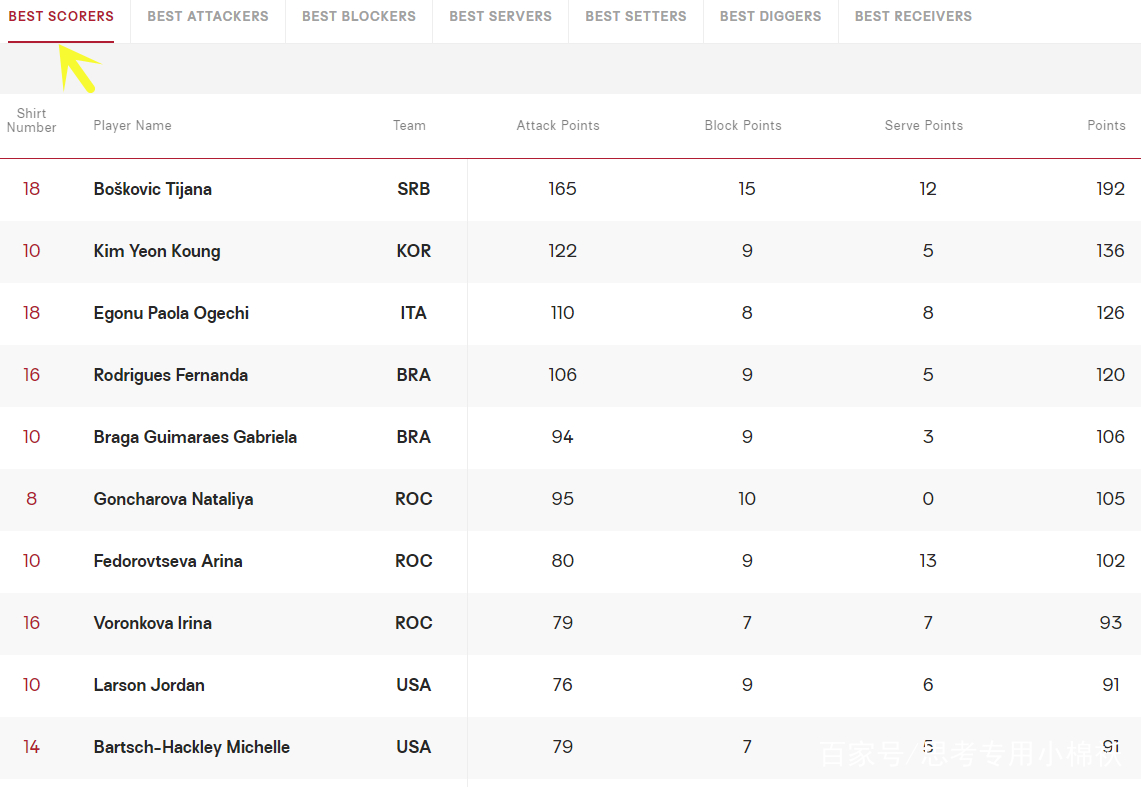
Task: Select Bartsch-Hackley Michelle's name
Action: 191,747
